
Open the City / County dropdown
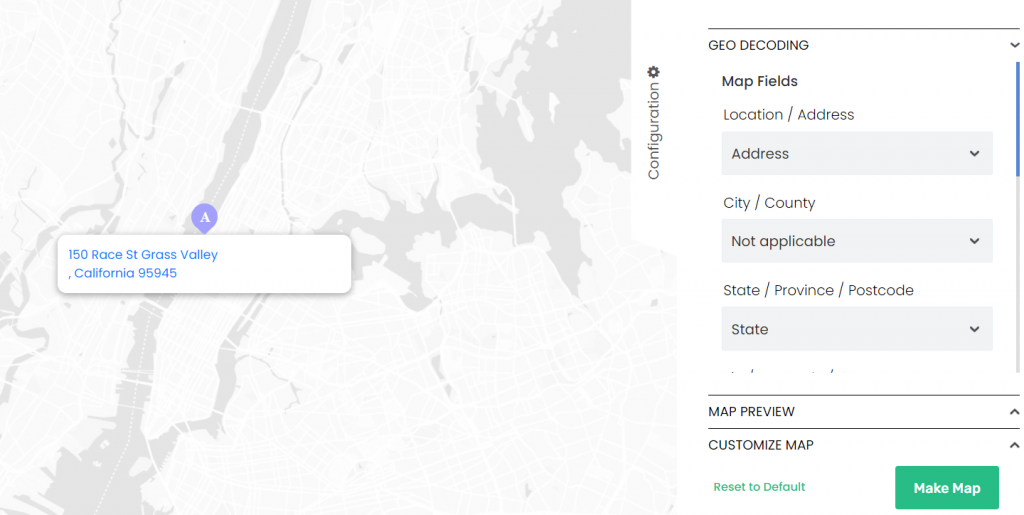click(x=856, y=242)
